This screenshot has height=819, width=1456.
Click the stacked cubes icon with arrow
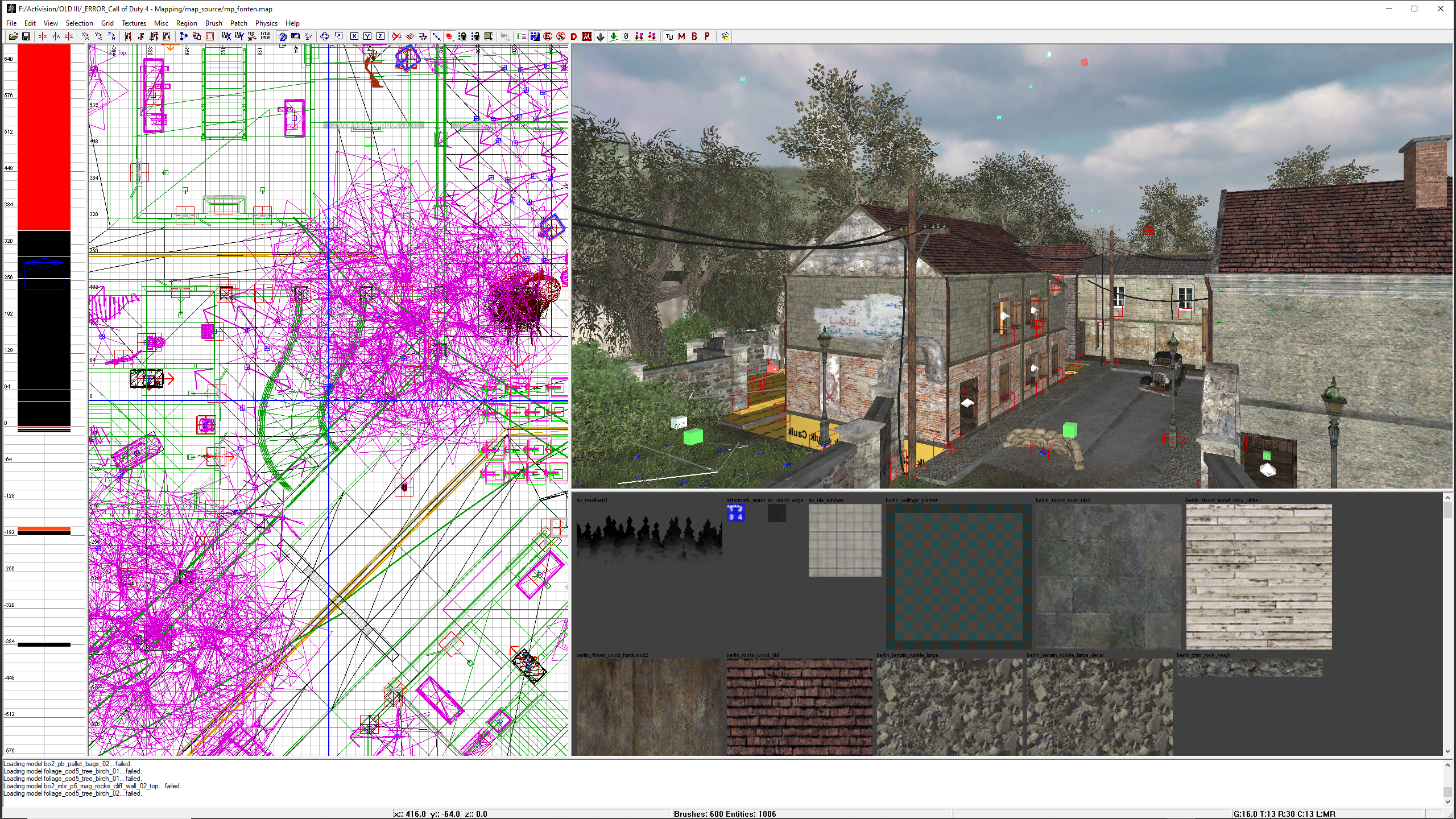[725, 36]
